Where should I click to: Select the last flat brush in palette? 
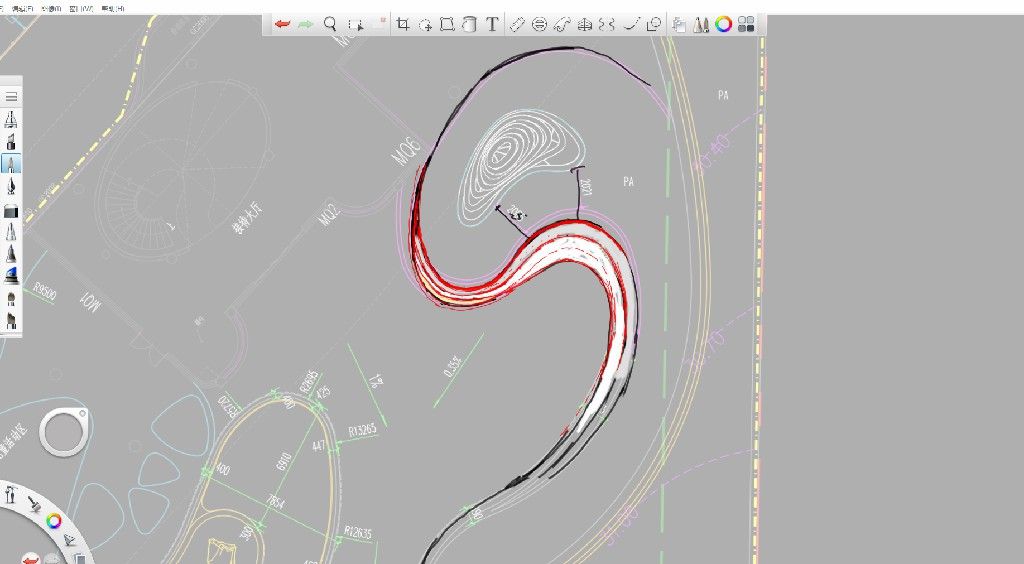click(11, 321)
